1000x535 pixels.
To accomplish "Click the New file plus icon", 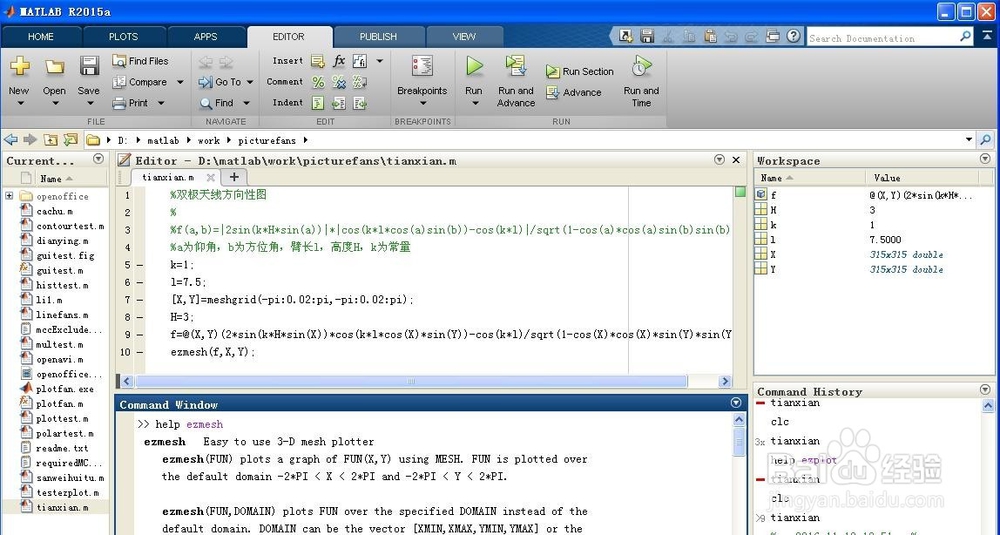I will (19, 66).
